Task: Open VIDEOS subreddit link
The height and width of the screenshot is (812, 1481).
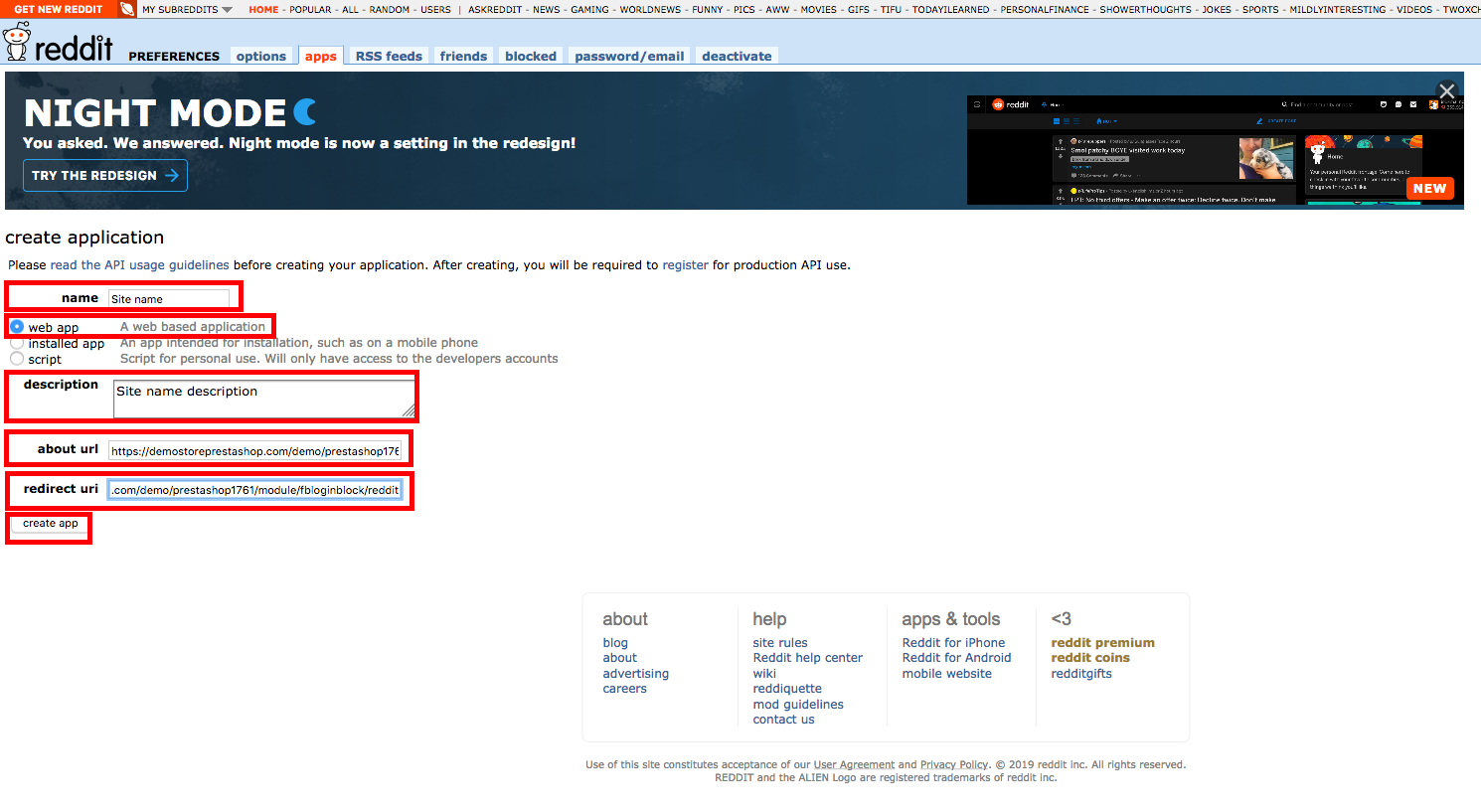Action: [1414, 9]
